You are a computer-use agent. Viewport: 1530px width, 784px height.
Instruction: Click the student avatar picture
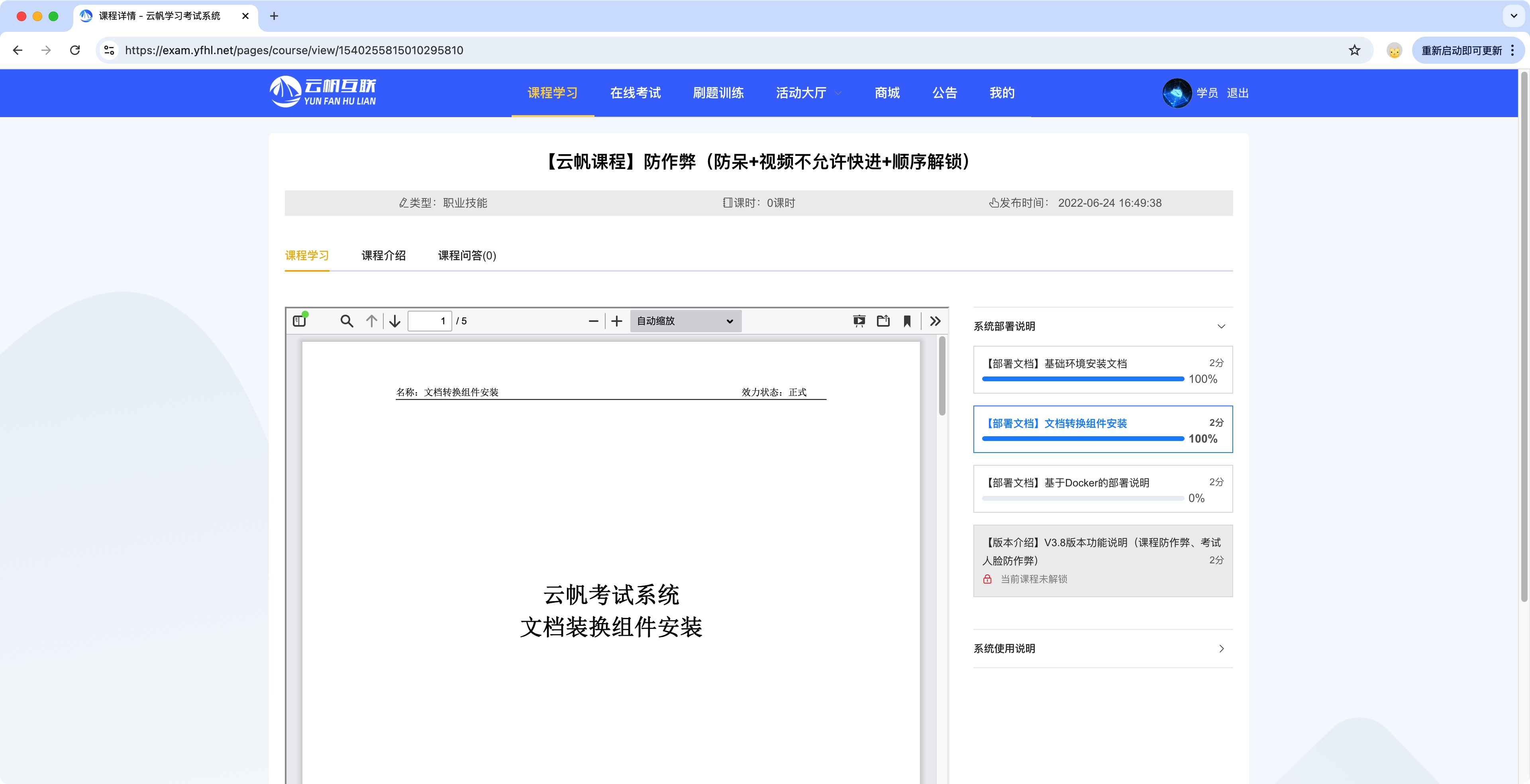[x=1177, y=93]
